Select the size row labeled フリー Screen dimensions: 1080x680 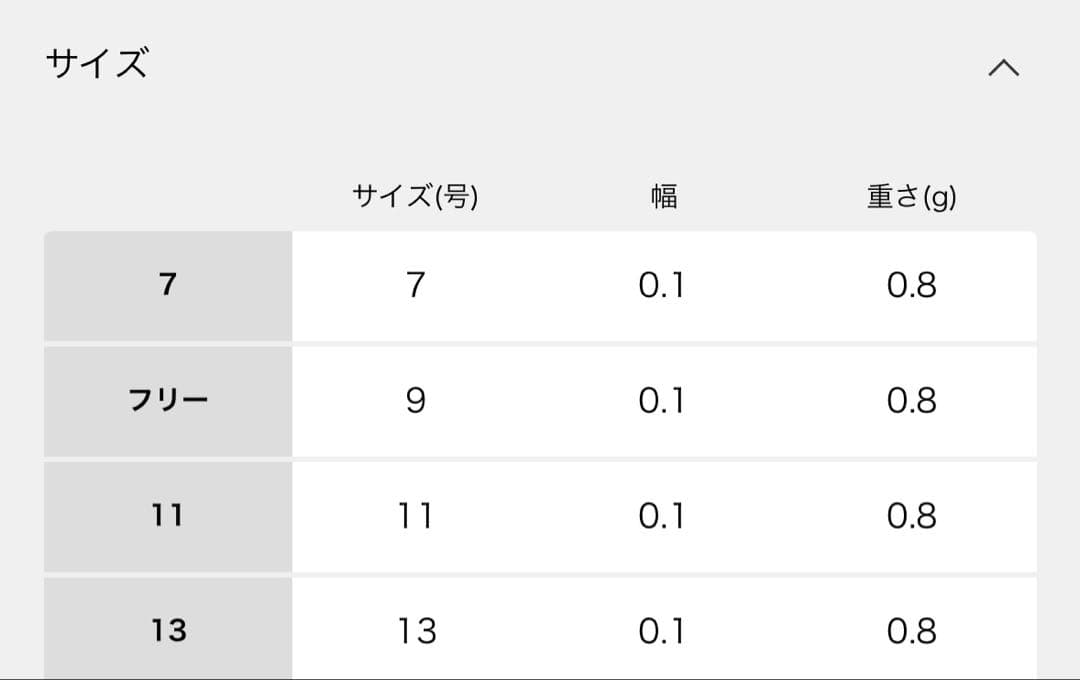click(x=166, y=401)
